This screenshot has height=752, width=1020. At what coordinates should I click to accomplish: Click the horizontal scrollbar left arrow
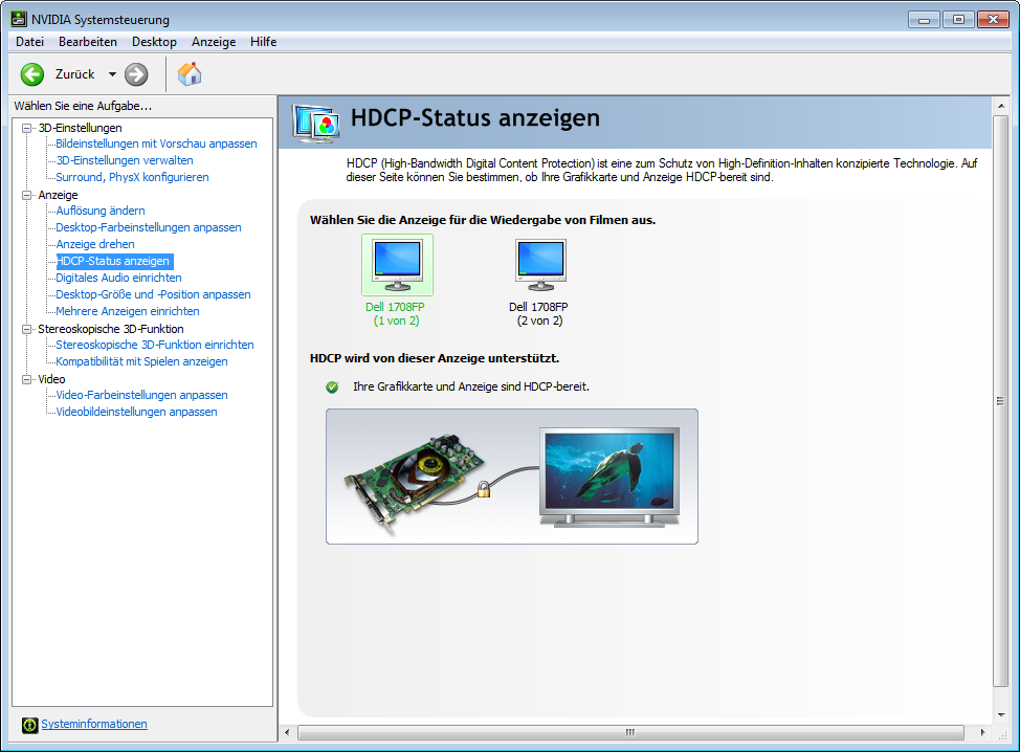[x=287, y=732]
